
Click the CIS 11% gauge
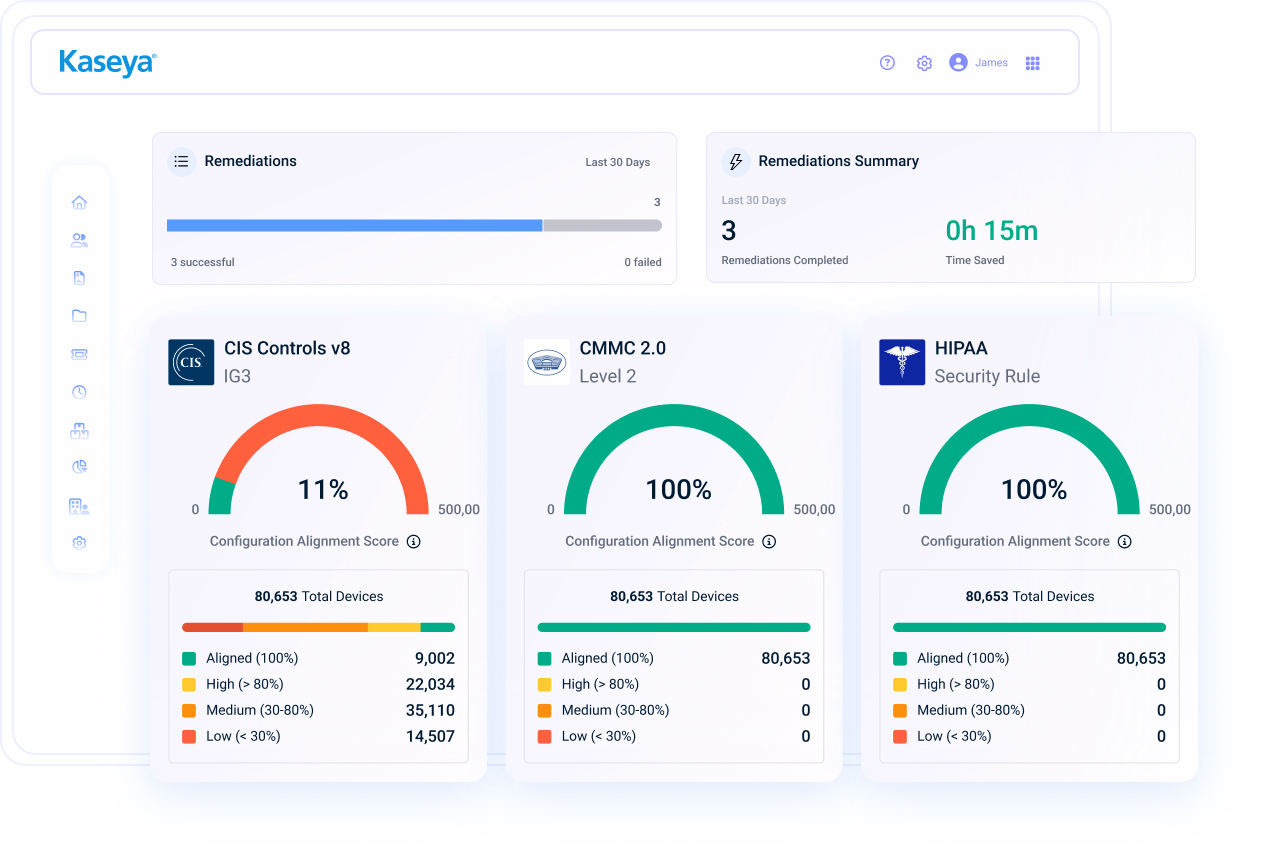pos(319,460)
